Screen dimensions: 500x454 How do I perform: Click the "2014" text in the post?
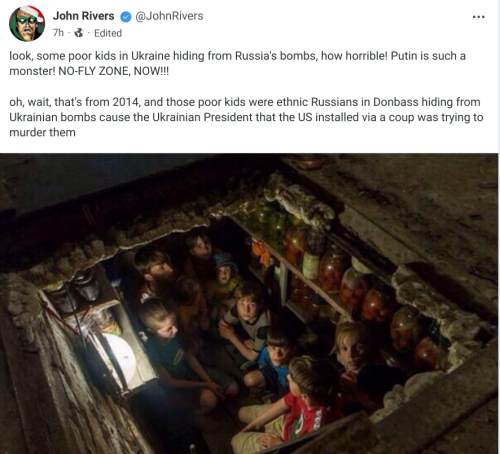tap(125, 102)
